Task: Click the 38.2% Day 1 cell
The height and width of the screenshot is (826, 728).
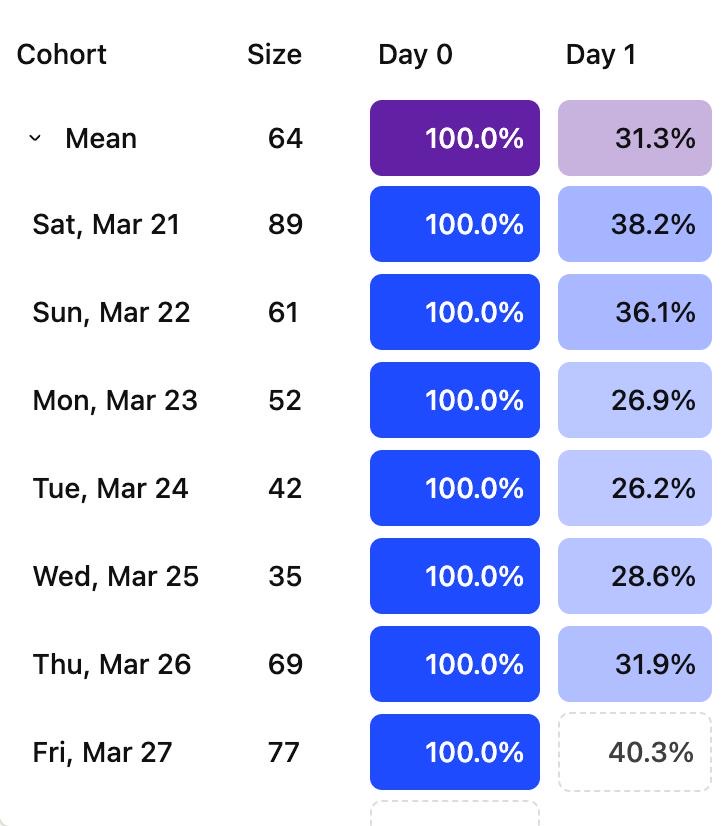Action: click(x=635, y=224)
